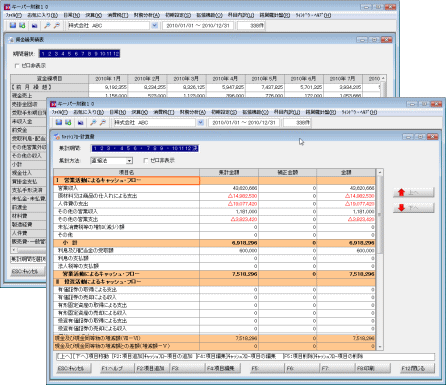The width and height of the screenshot is (446, 385).
Task: Click save disk icon in back window toolbar
Action: [13, 25]
